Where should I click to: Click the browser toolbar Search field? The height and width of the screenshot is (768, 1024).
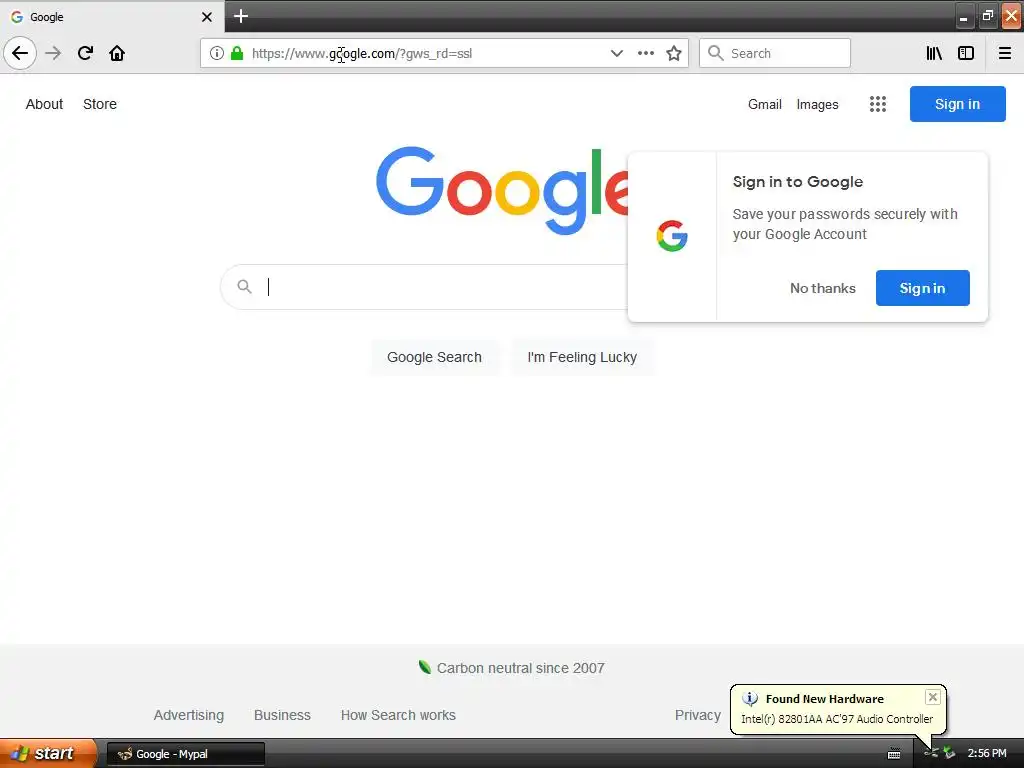(x=775, y=53)
